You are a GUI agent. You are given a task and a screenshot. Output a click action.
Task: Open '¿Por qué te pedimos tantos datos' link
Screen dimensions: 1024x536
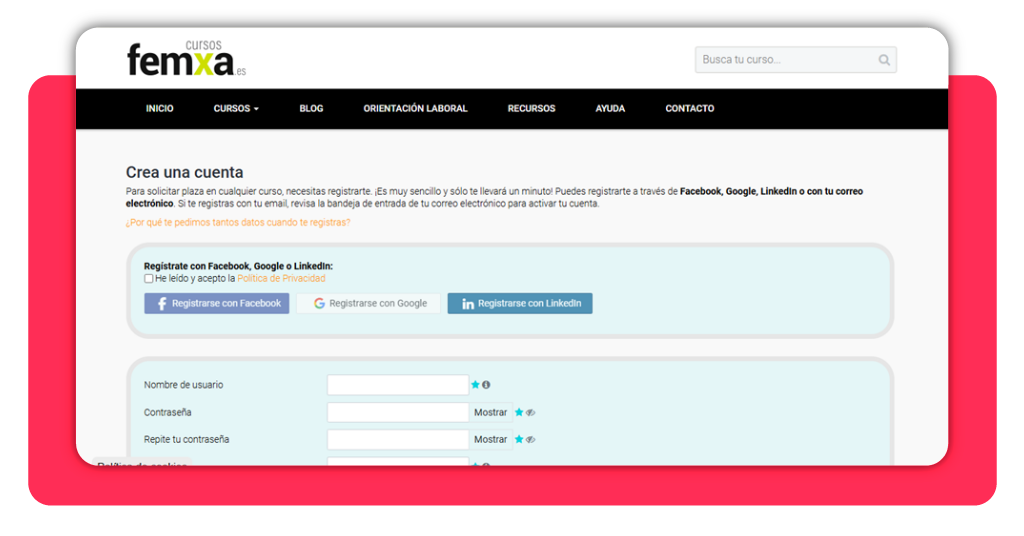[238, 223]
